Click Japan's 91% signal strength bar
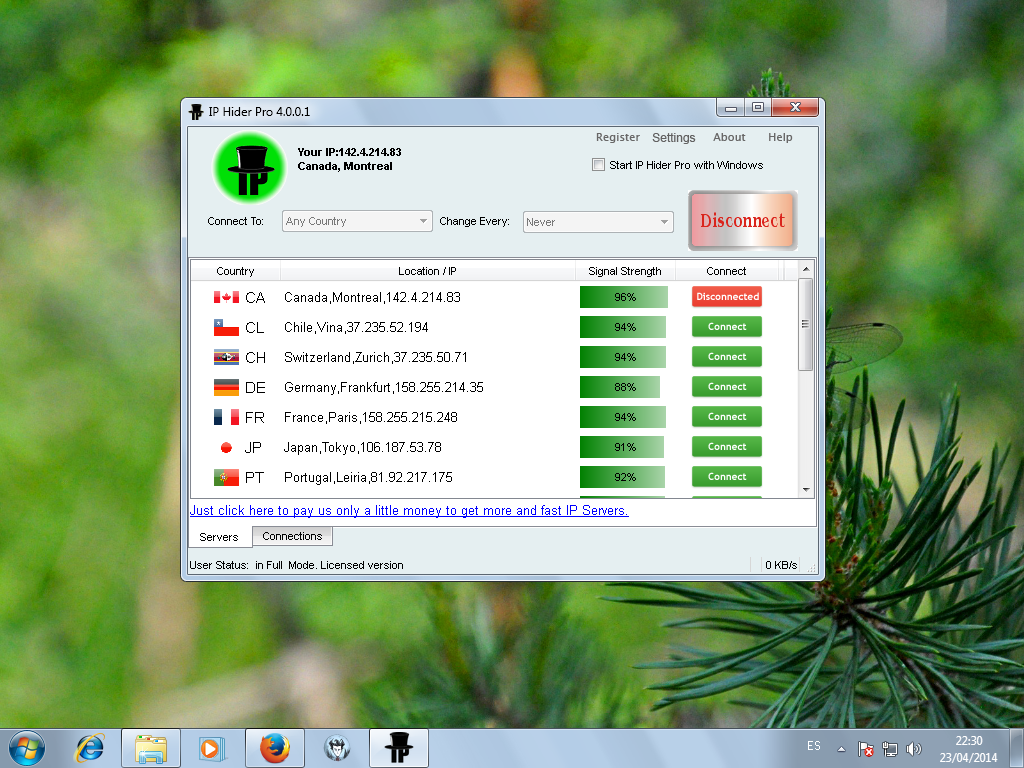This screenshot has height=768, width=1024. point(622,447)
